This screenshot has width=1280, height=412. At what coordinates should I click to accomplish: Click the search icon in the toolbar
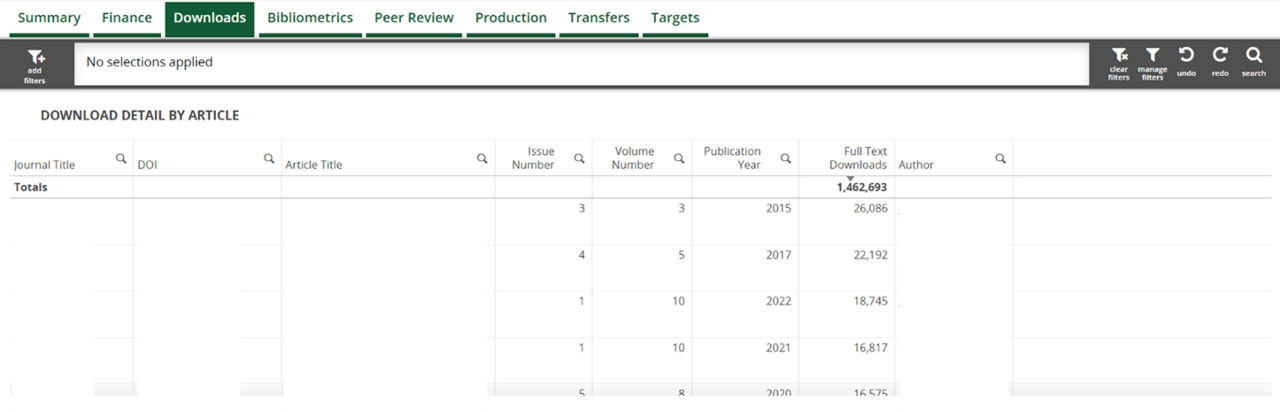pos(1254,62)
